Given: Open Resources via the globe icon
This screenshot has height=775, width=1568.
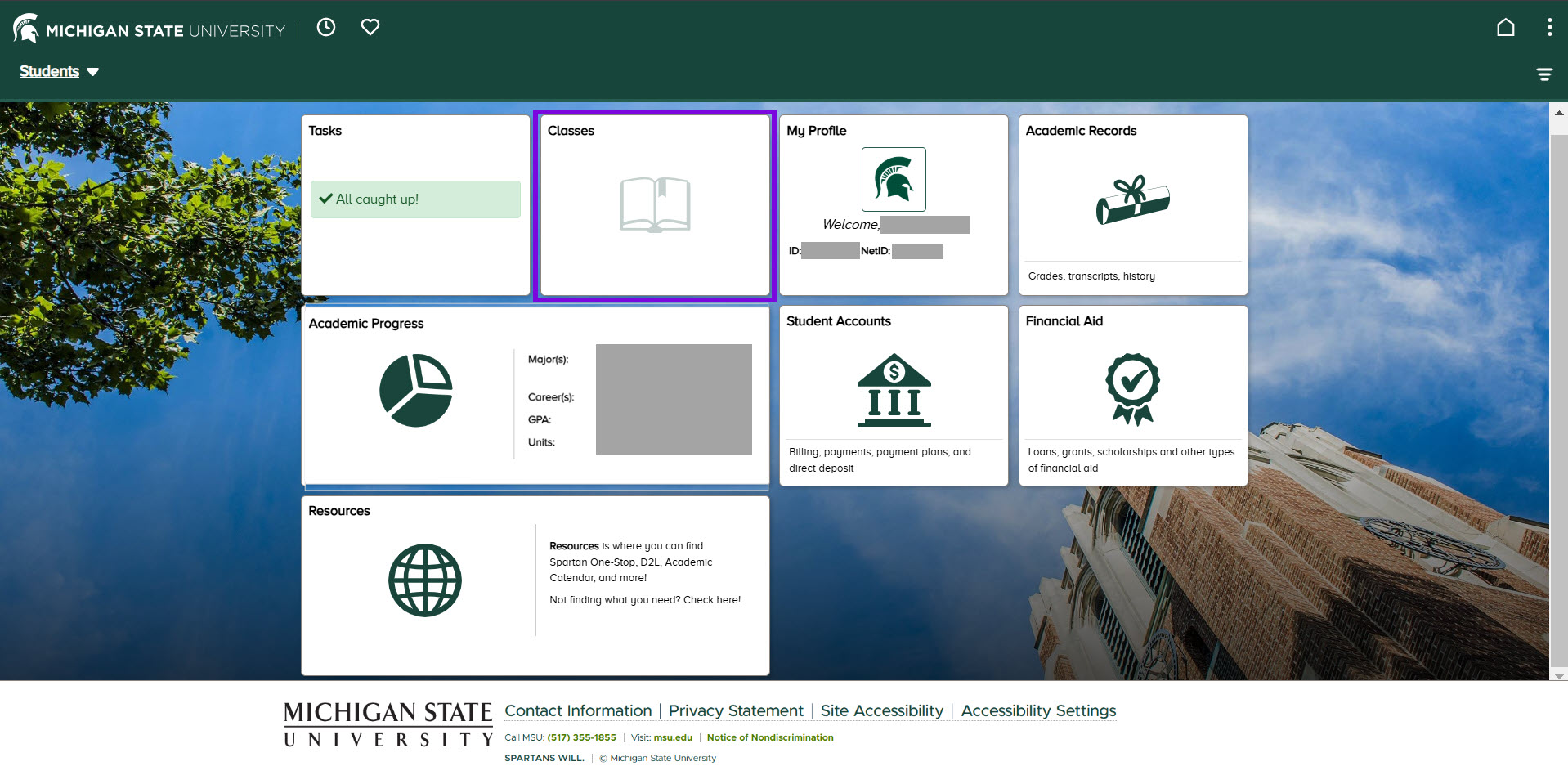Looking at the screenshot, I should pyautogui.click(x=424, y=580).
